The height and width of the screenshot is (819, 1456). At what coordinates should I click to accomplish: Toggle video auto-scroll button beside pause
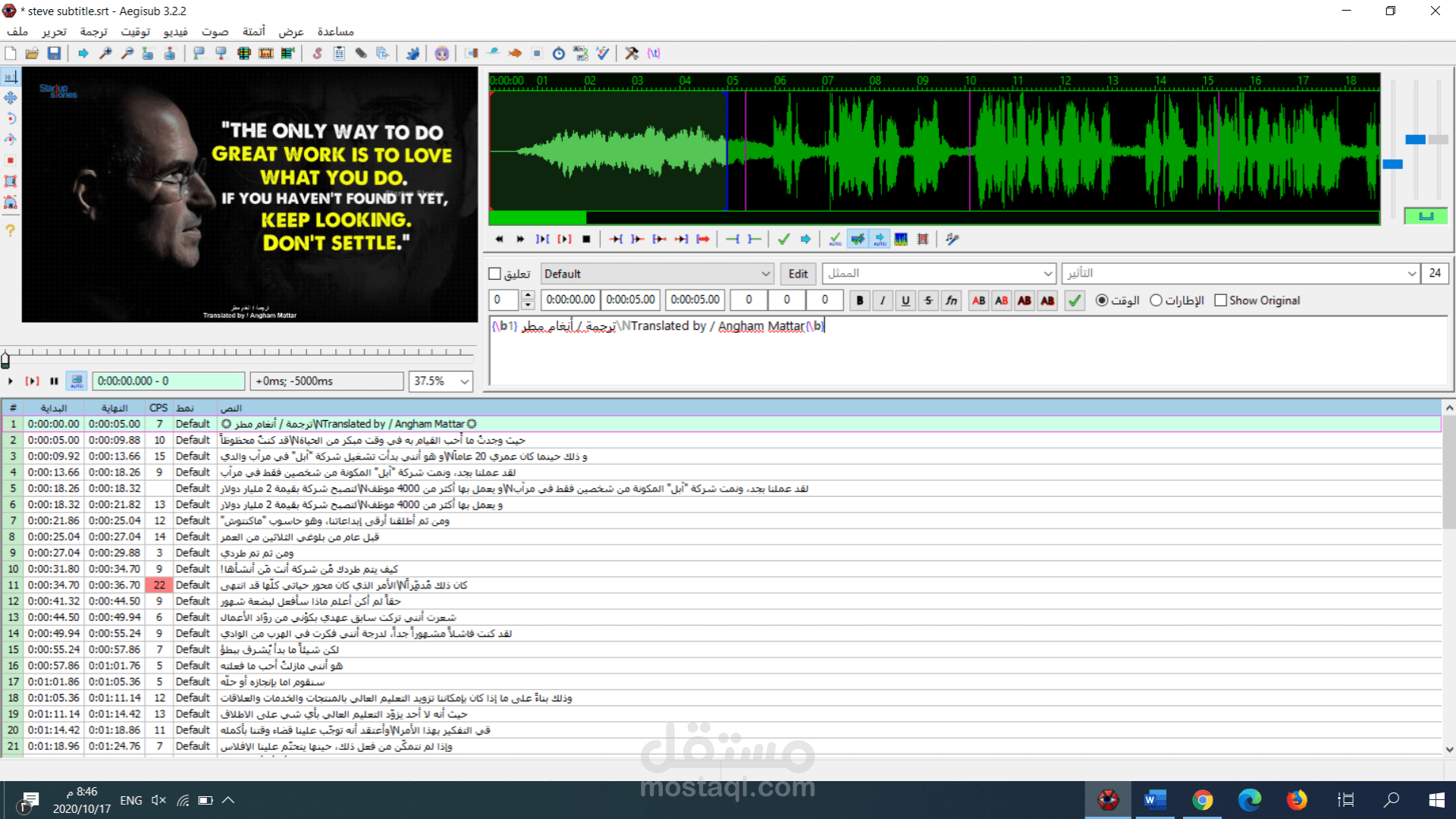click(x=77, y=381)
